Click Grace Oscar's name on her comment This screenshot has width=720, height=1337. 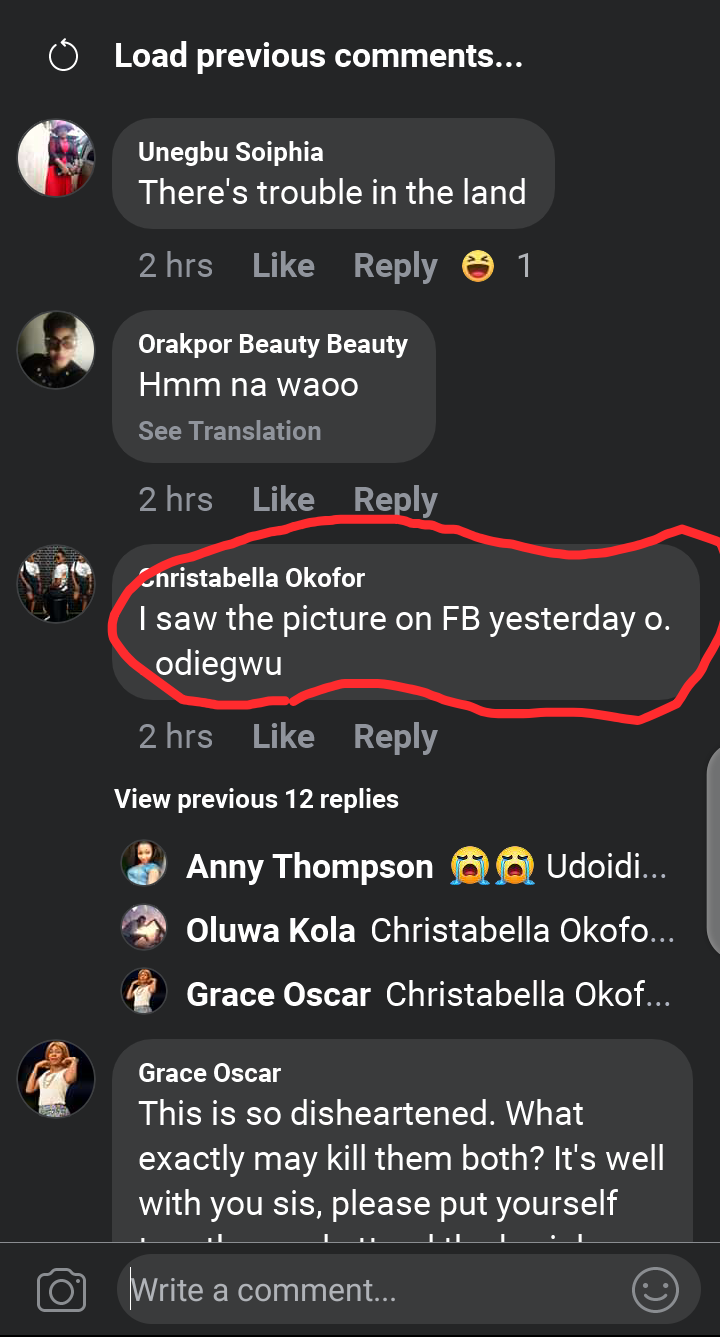210,1074
